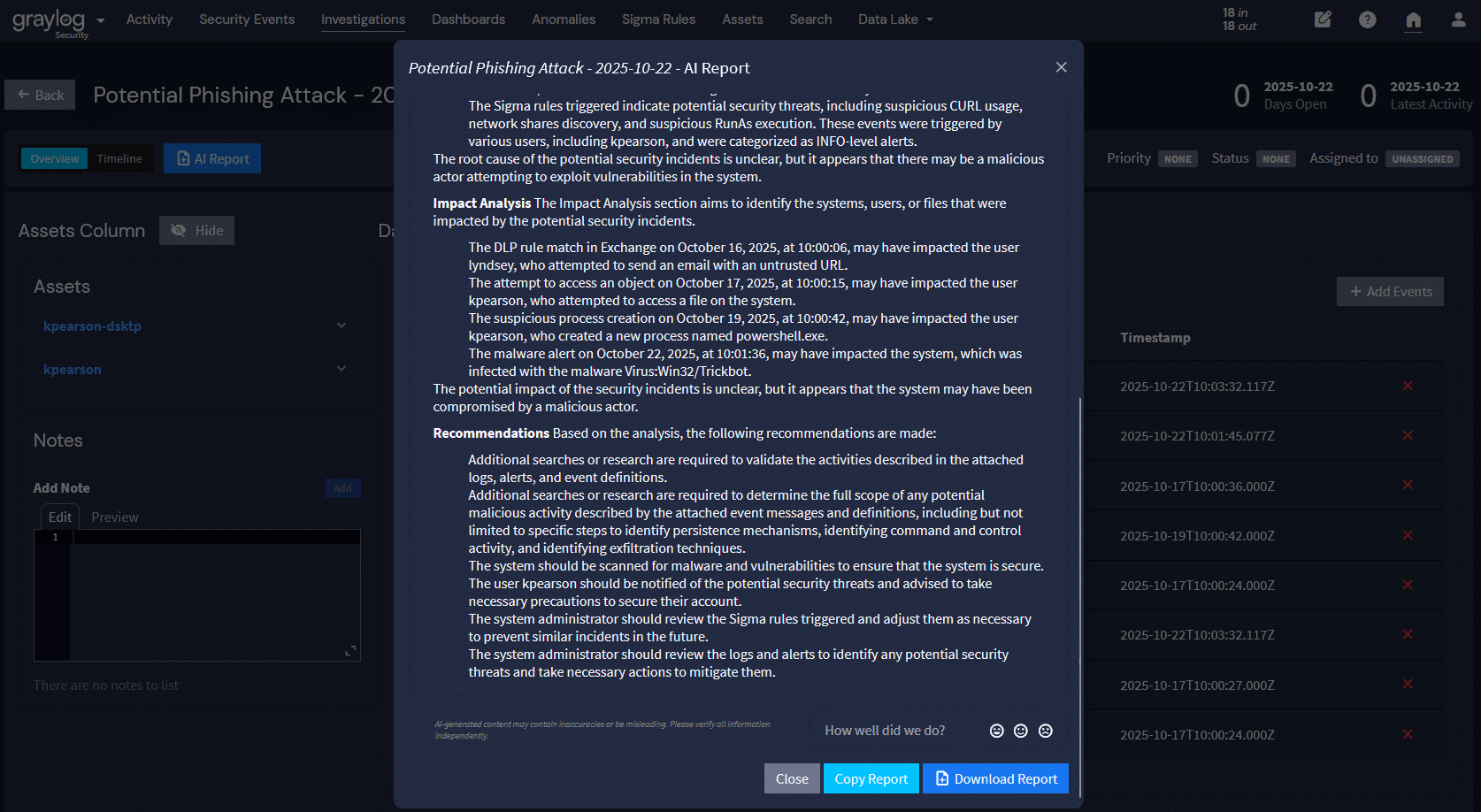Rate the report with the sad face emoji
Screen dimensions: 1481x812
pos(1046,731)
